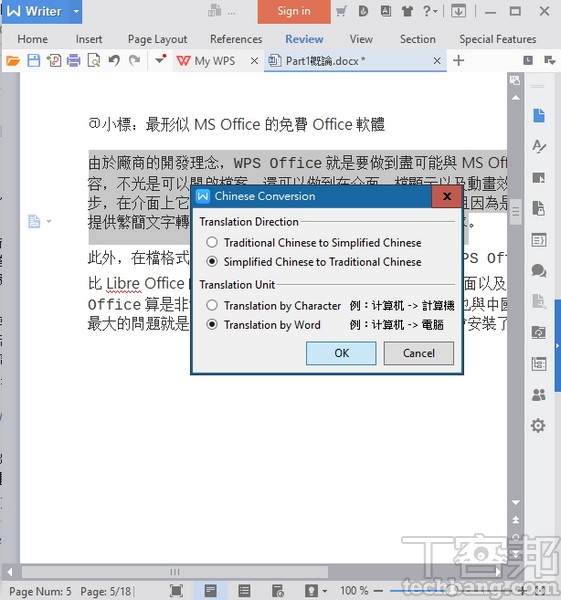The image size is (561, 600).
Task: Open Print Preview icon
Action: click(x=94, y=60)
